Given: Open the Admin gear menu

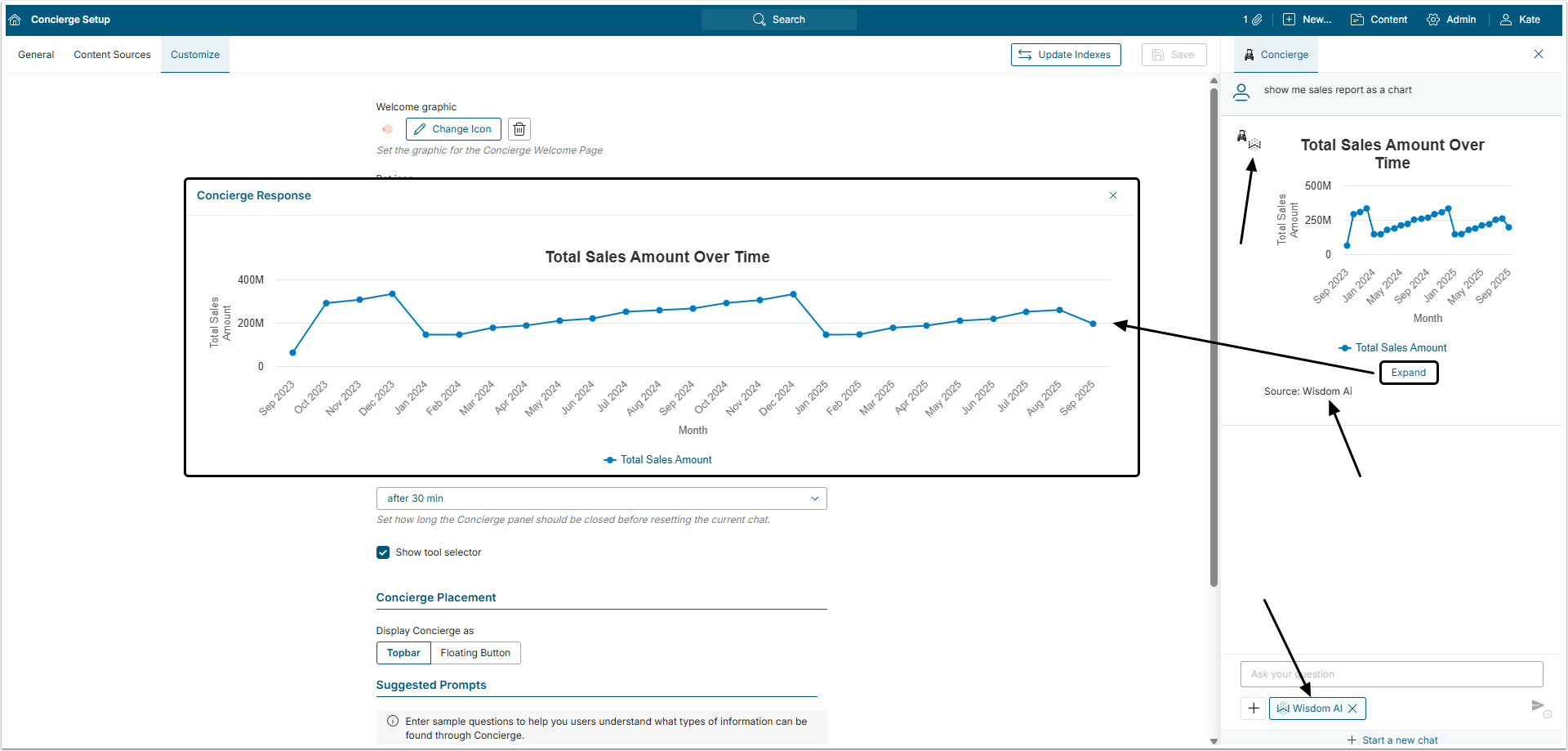Looking at the screenshot, I should 1451,20.
